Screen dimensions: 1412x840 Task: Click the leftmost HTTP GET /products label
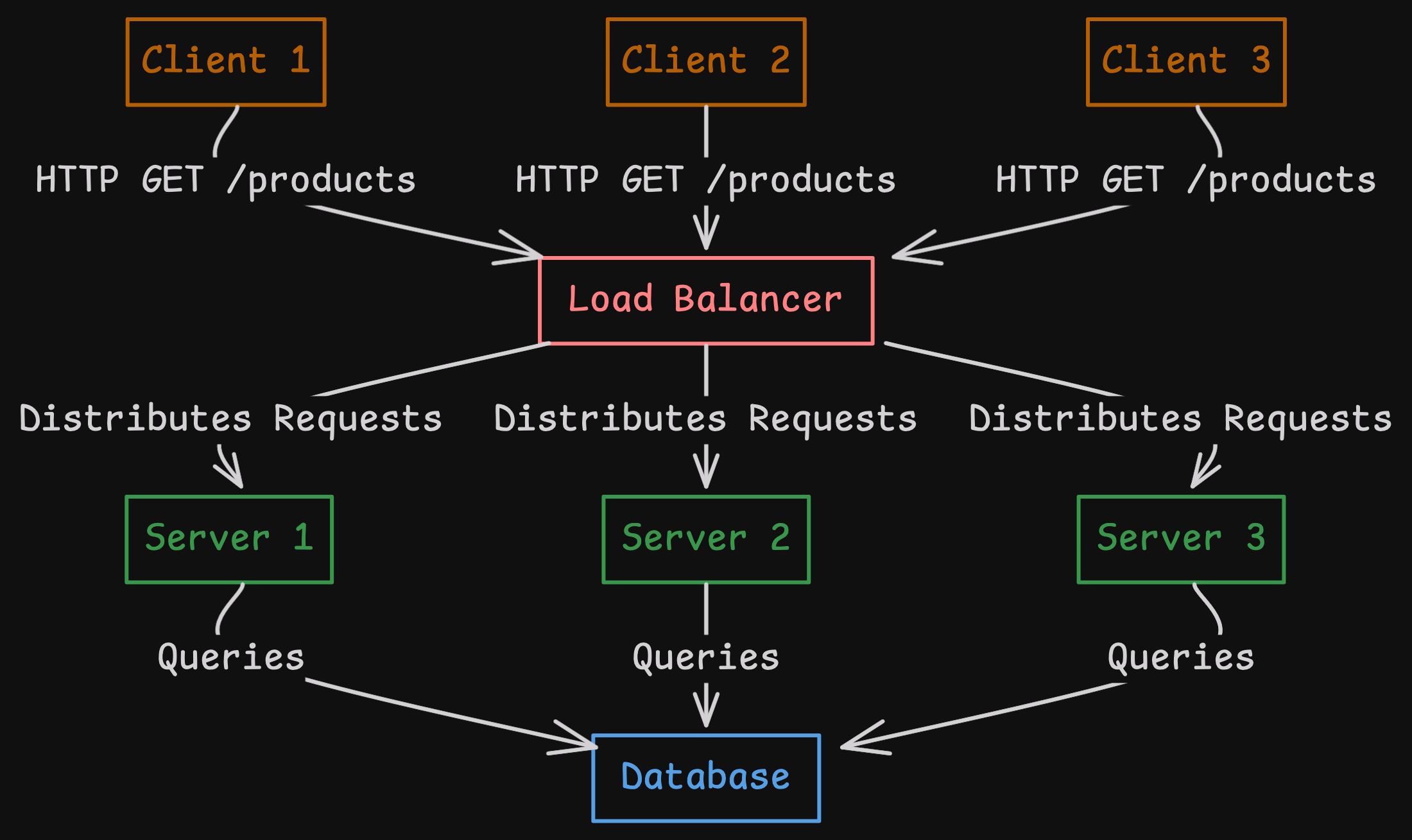(226, 180)
